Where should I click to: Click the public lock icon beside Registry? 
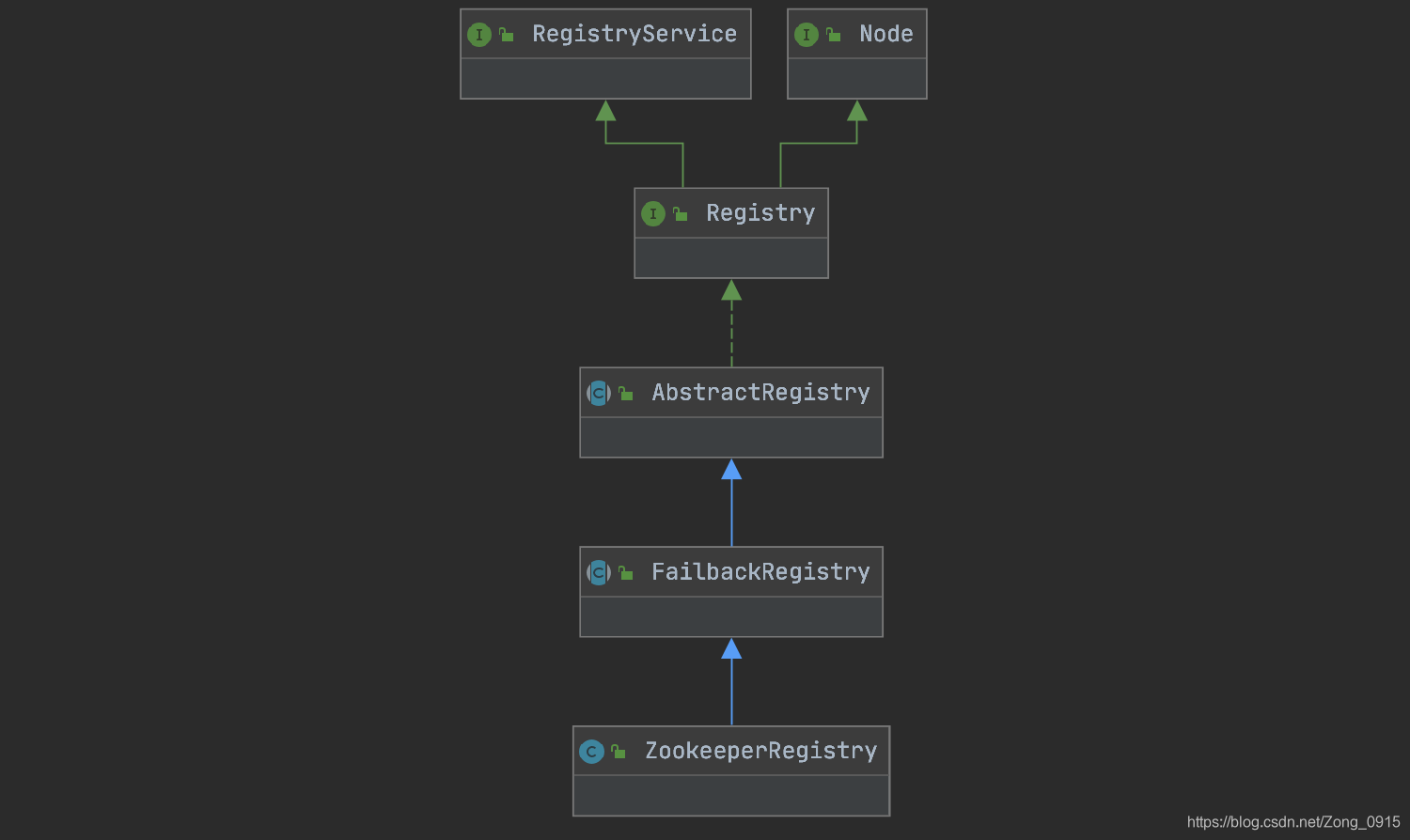(680, 214)
